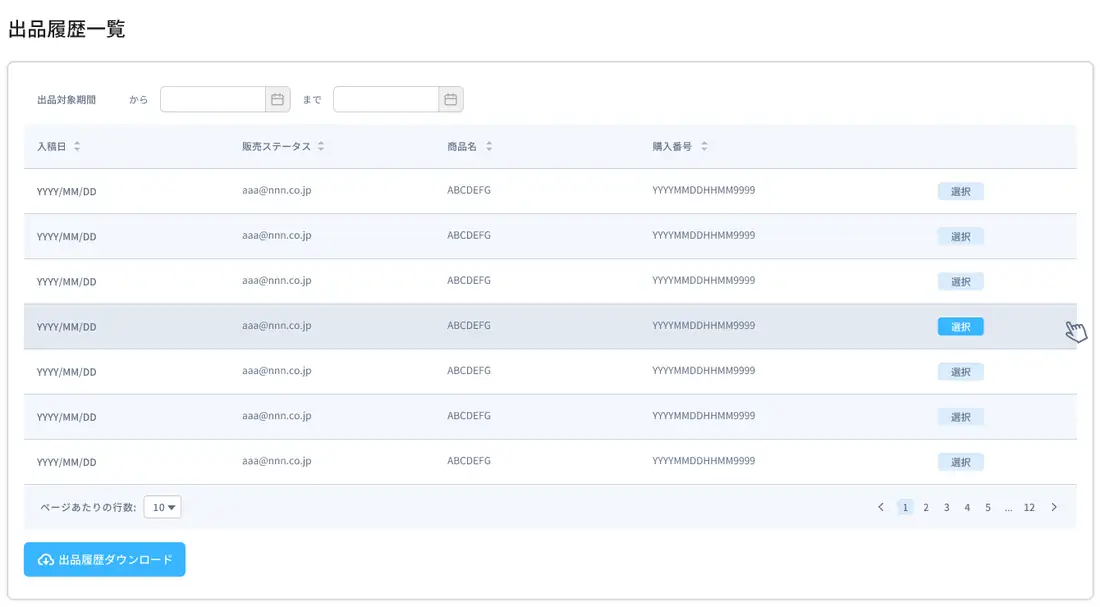Click the ページあたりの行数 label

(88, 507)
